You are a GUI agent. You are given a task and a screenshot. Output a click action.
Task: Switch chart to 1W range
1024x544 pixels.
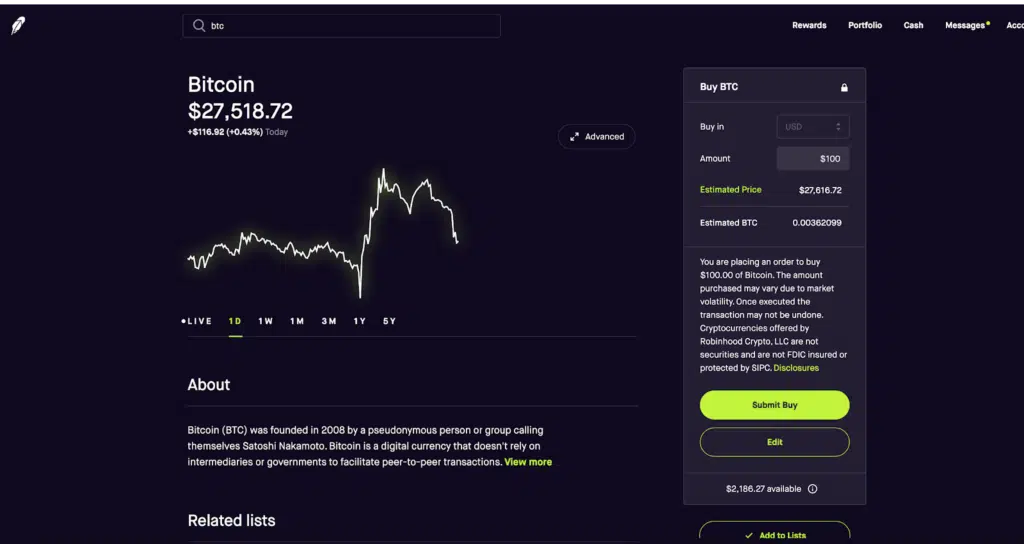click(265, 321)
